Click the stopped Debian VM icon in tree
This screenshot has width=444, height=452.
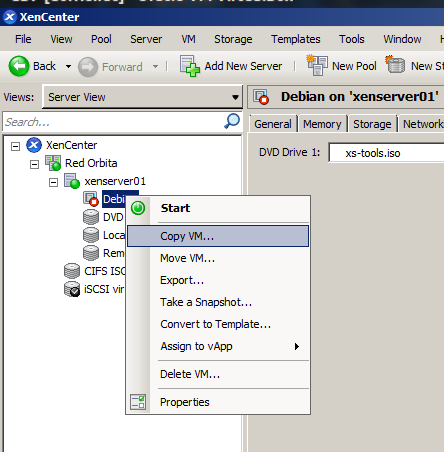coord(91,199)
